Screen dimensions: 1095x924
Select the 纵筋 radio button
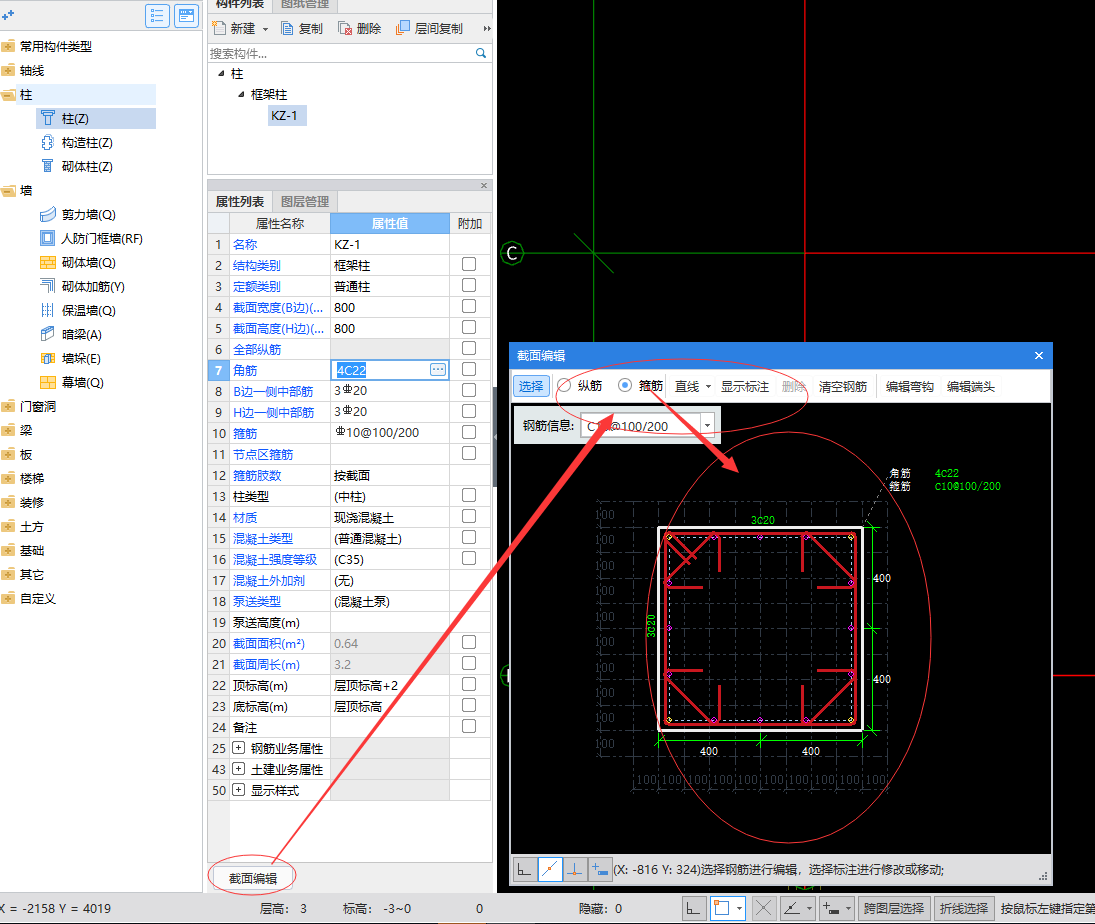(x=564, y=386)
